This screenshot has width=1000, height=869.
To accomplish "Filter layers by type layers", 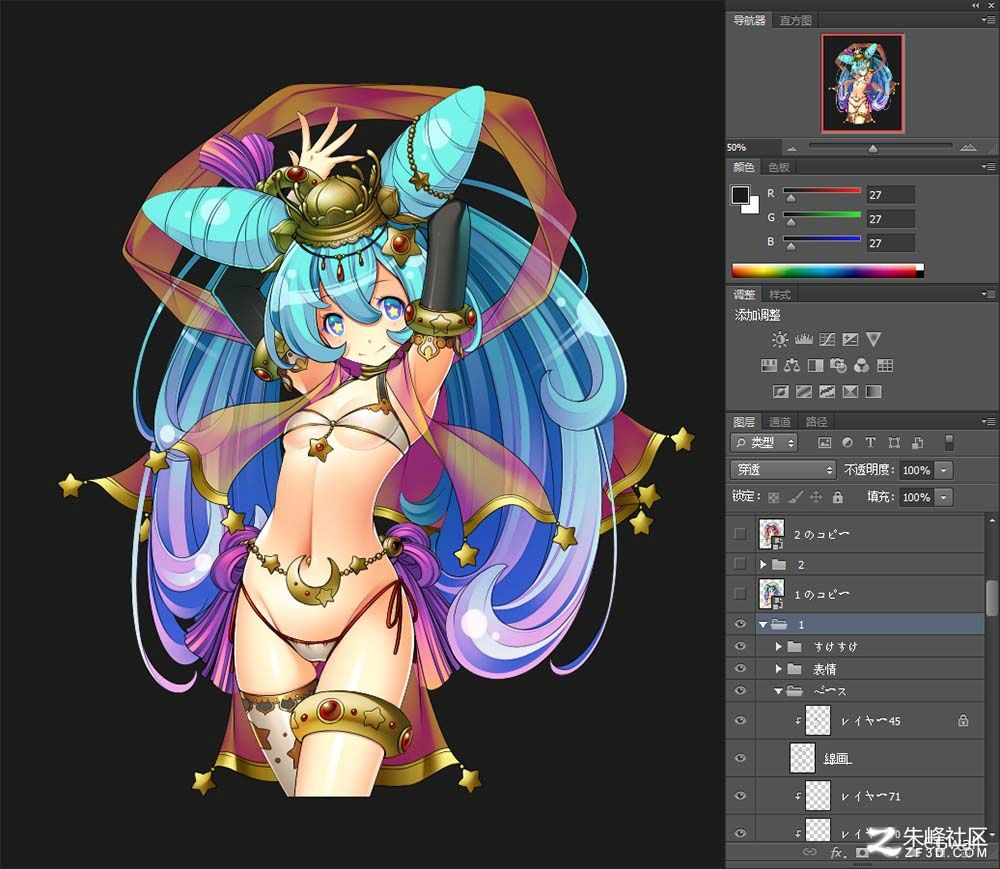I will click(871, 442).
